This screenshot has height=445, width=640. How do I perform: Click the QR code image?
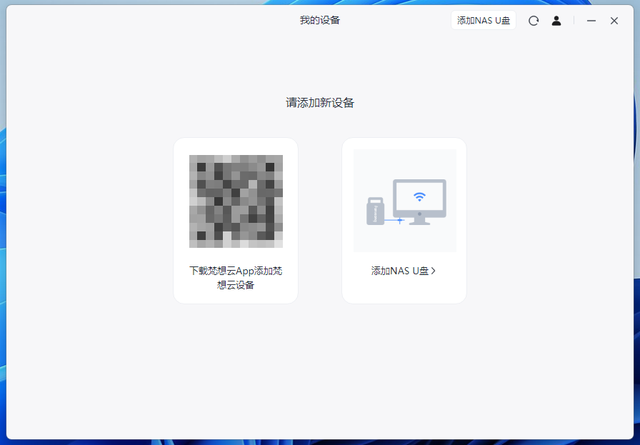pyautogui.click(x=236, y=201)
